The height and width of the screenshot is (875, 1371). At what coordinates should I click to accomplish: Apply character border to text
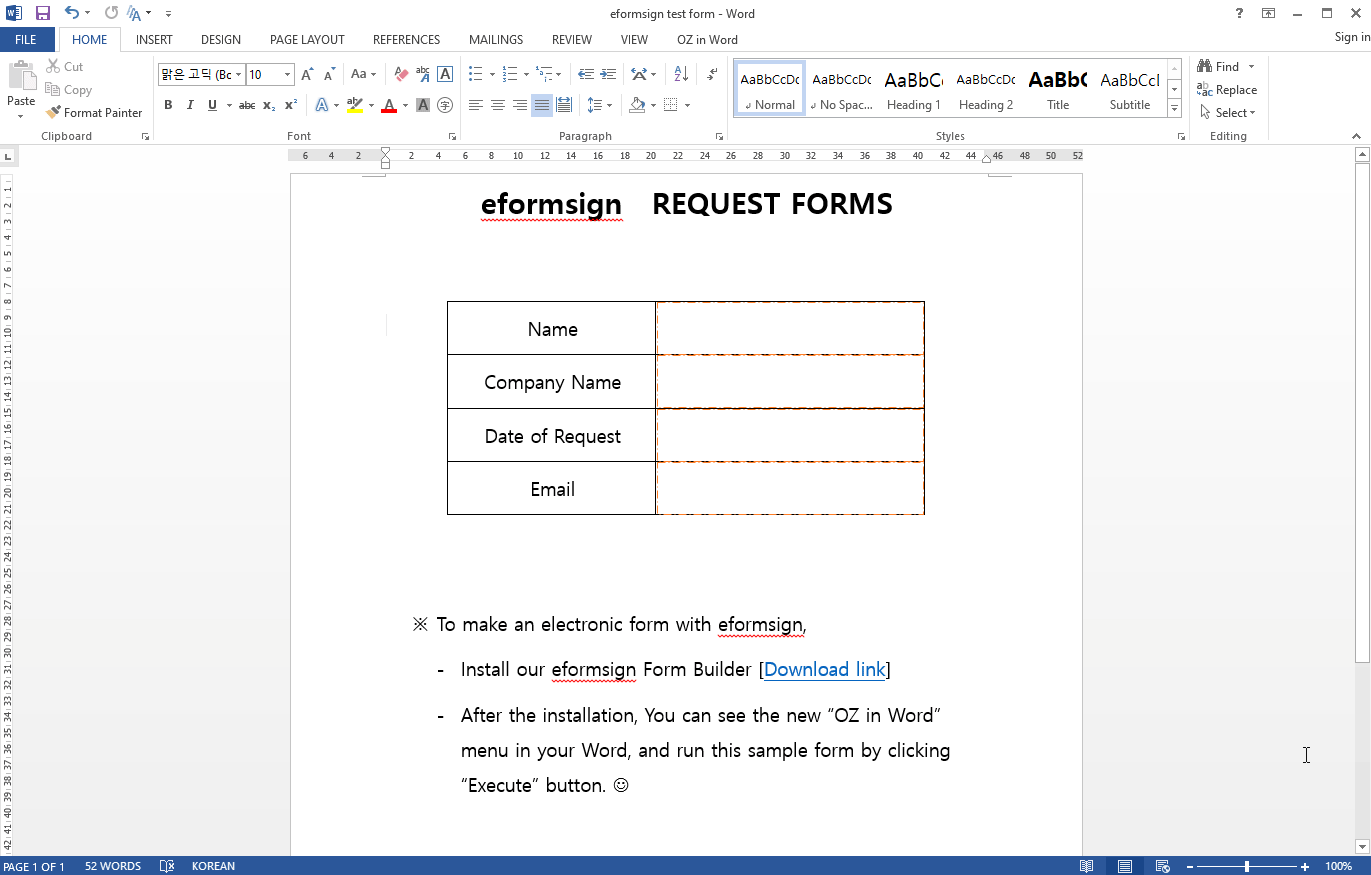[x=445, y=75]
